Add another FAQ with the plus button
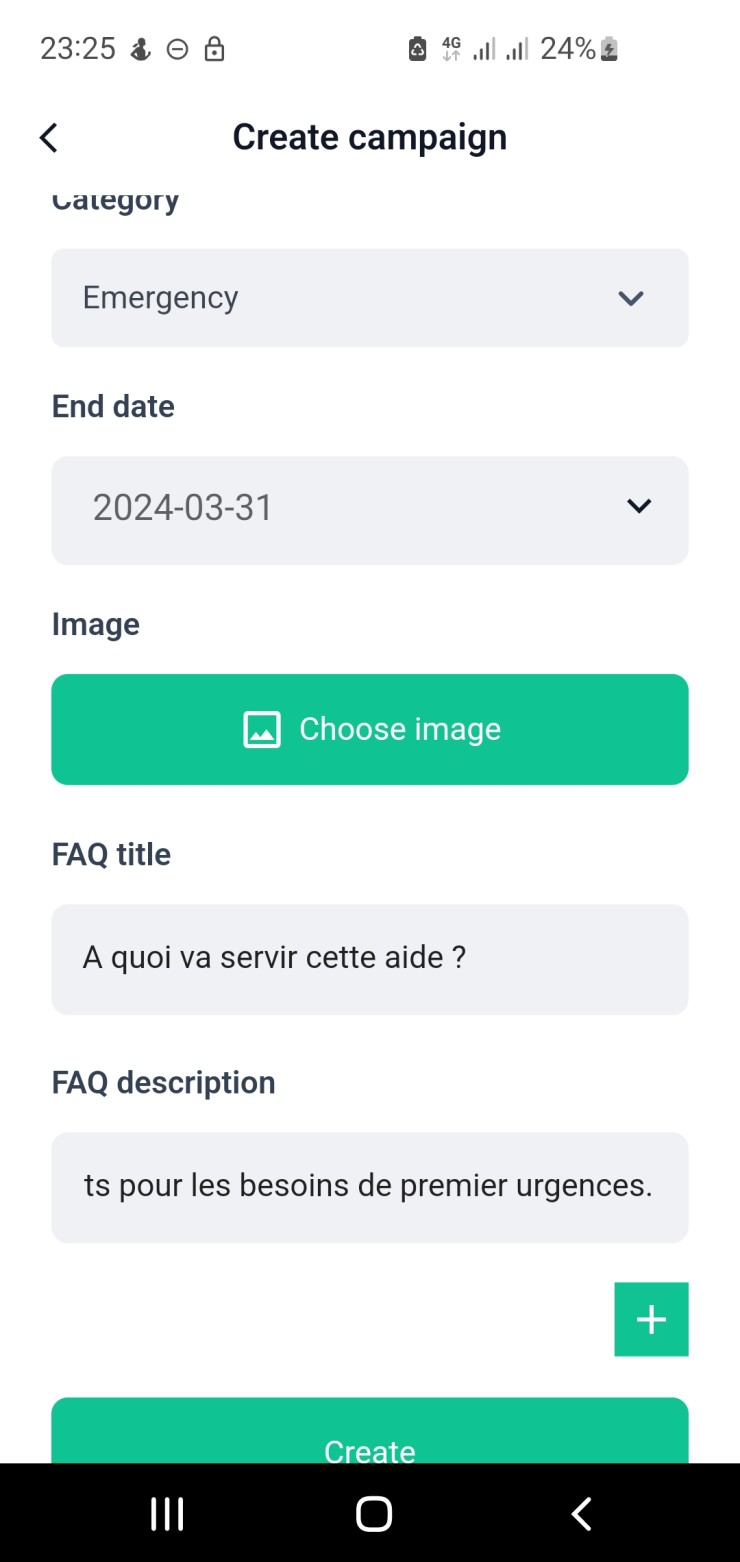740x1562 pixels. tap(651, 1320)
